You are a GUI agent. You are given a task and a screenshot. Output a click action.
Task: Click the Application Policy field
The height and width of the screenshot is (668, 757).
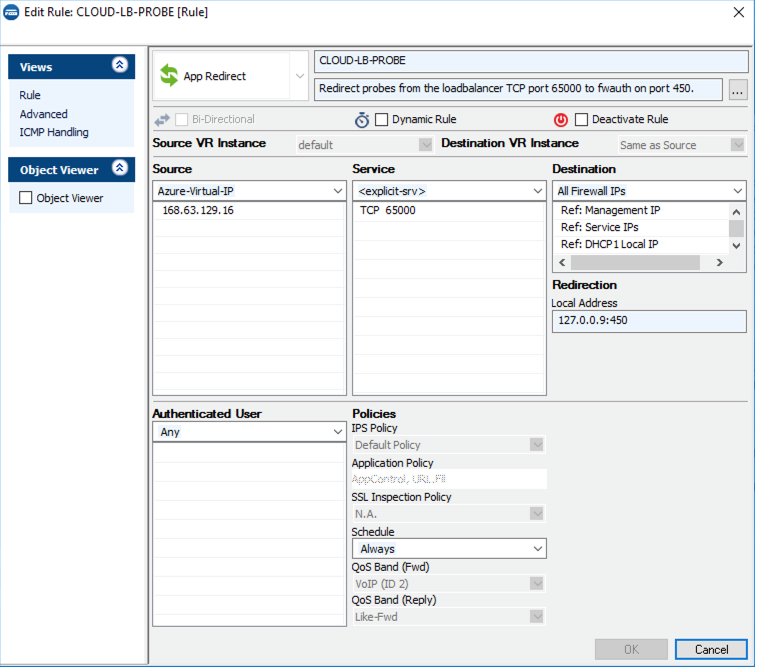(449, 479)
